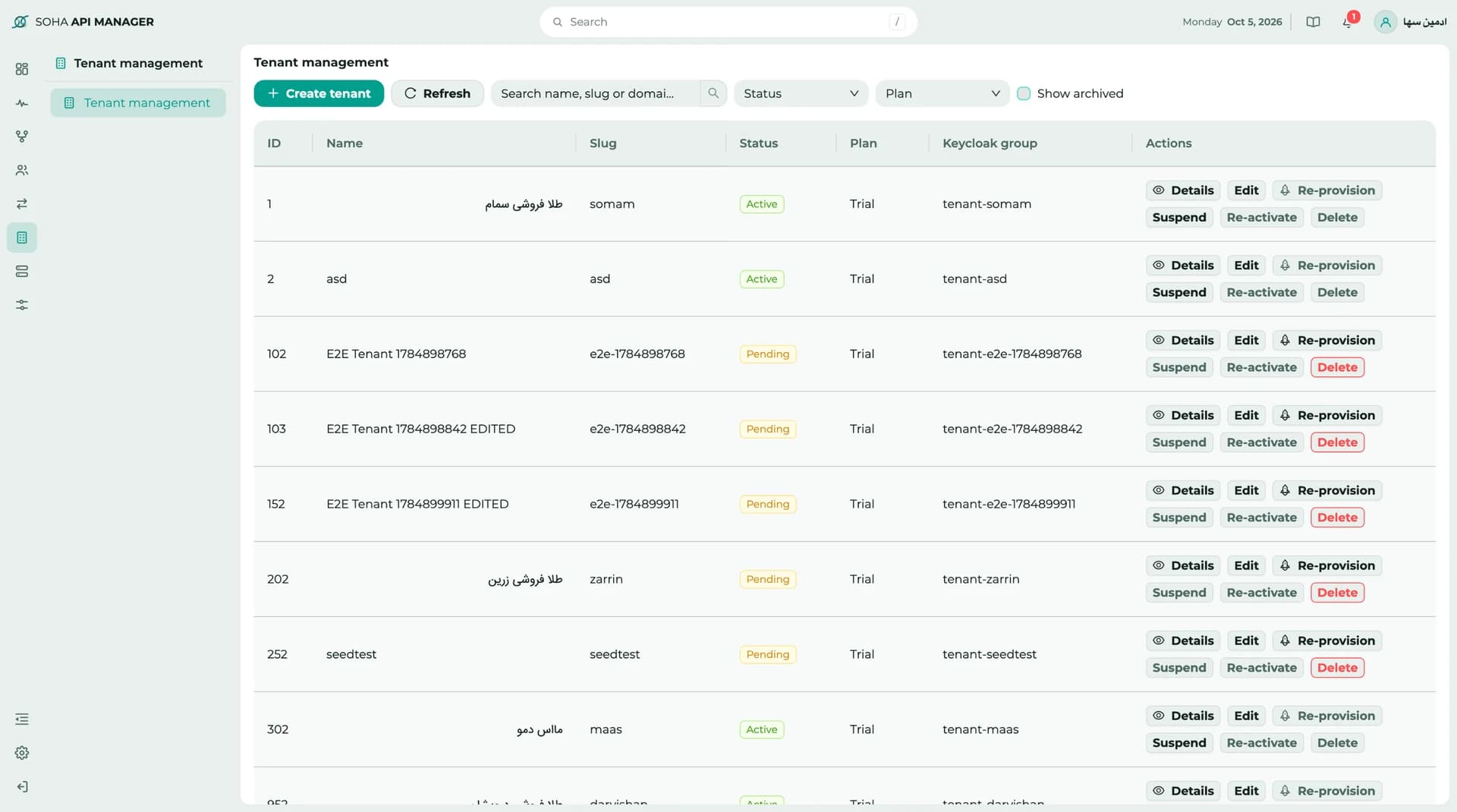Open the sliders icon in sidebar

pos(22,305)
